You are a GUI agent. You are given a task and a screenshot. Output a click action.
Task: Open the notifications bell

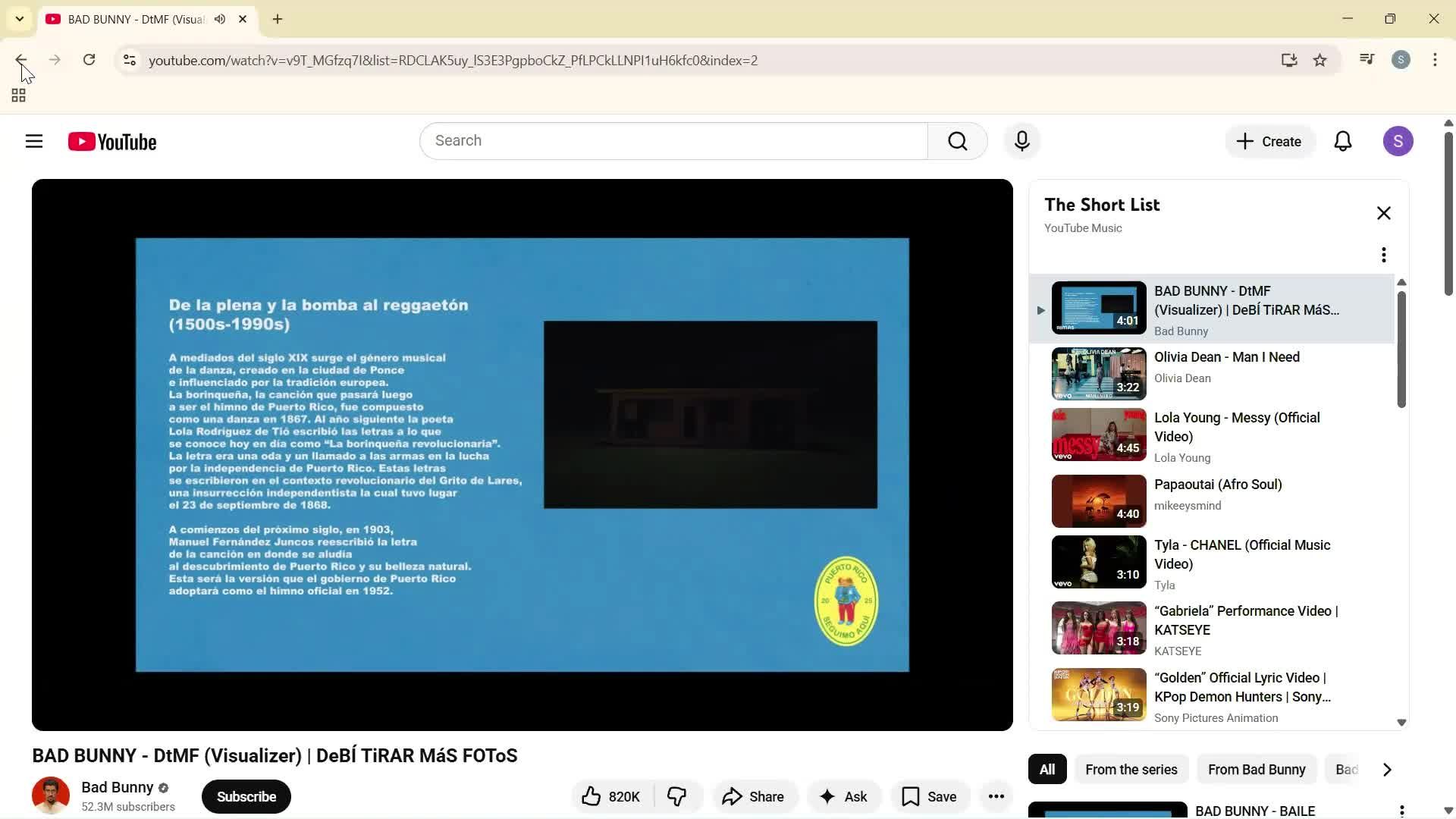1343,141
